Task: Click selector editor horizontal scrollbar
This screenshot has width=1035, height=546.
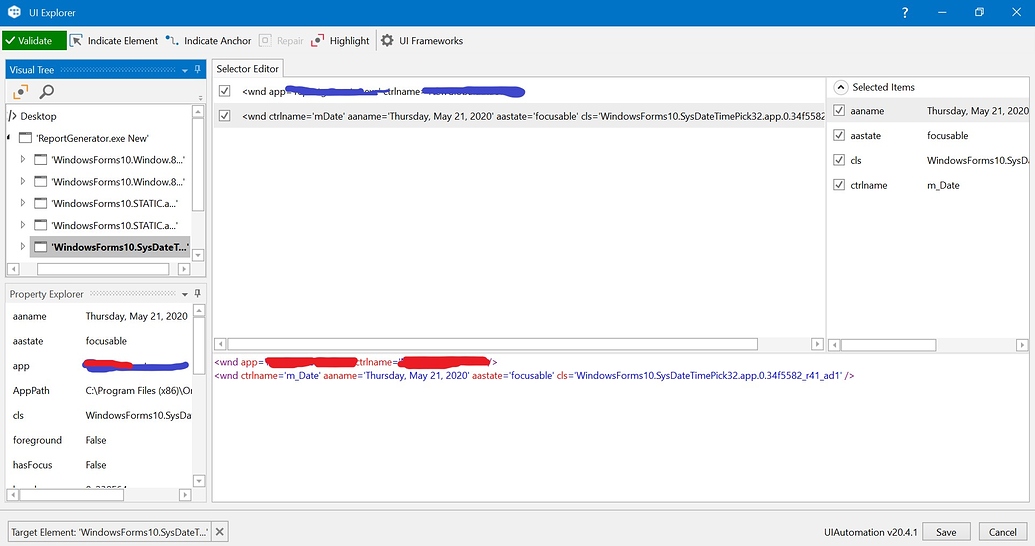Action: click(x=492, y=344)
